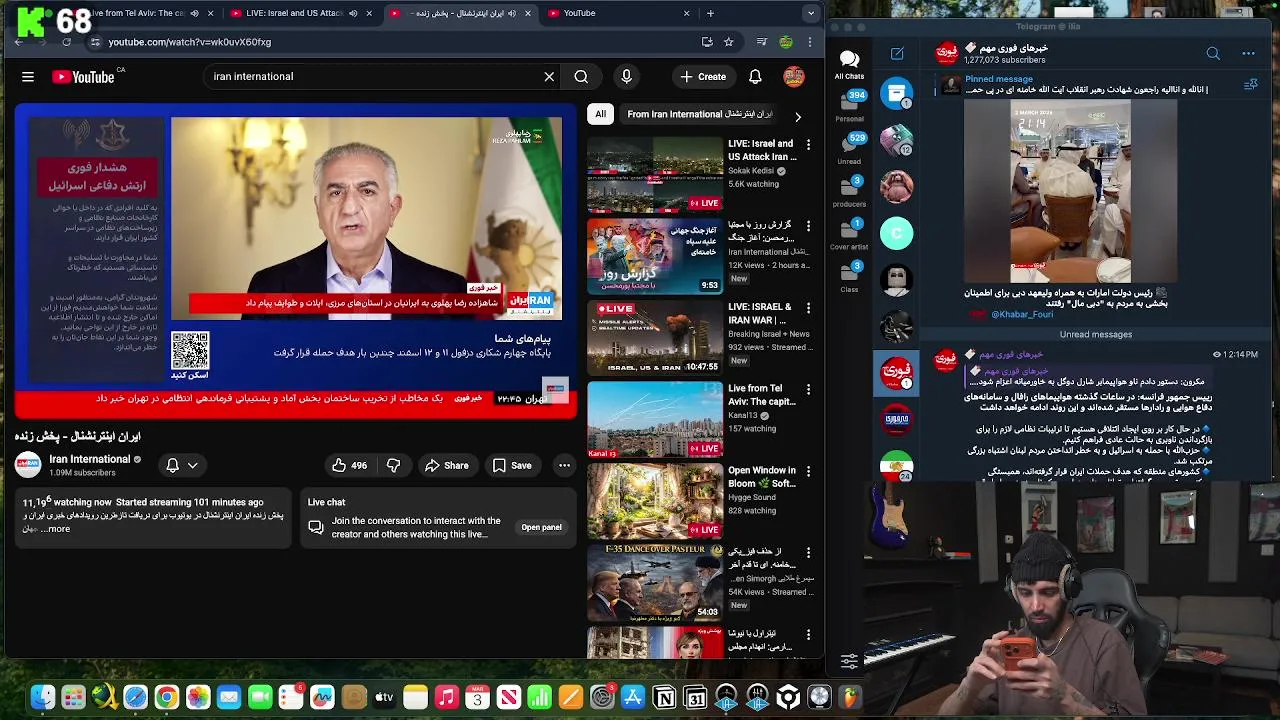The height and width of the screenshot is (720, 1280).
Task: Visit the Iran International channel name link
Action: (90, 459)
